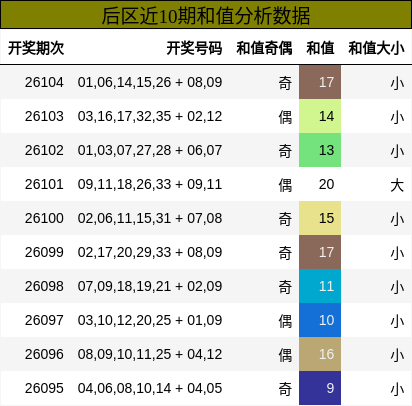This screenshot has width=412, height=406.
Task: Click numbers 03,16,17,32,35 + 02,12
Action: (x=150, y=116)
